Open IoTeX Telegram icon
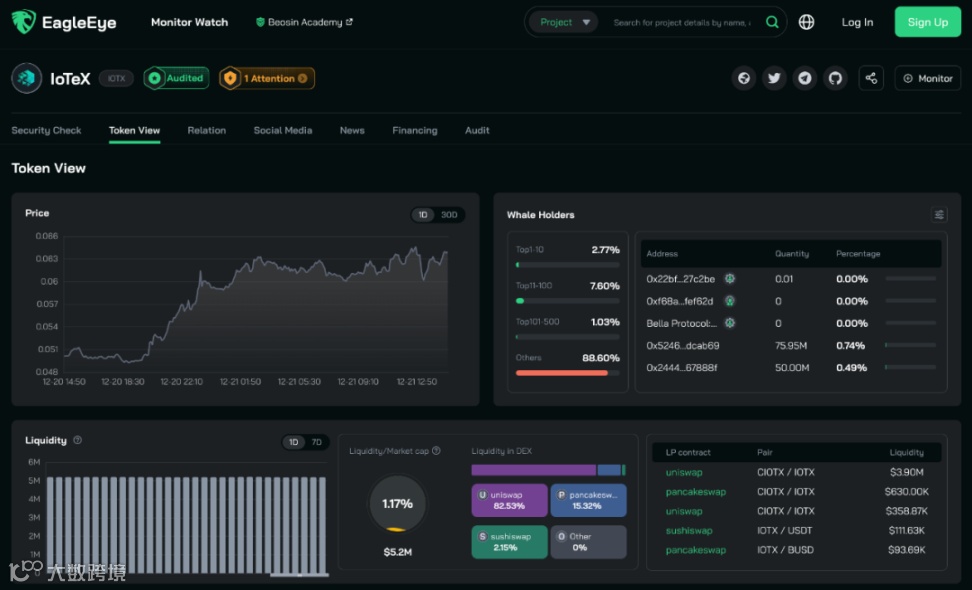Viewport: 972px width, 590px height. (x=805, y=78)
